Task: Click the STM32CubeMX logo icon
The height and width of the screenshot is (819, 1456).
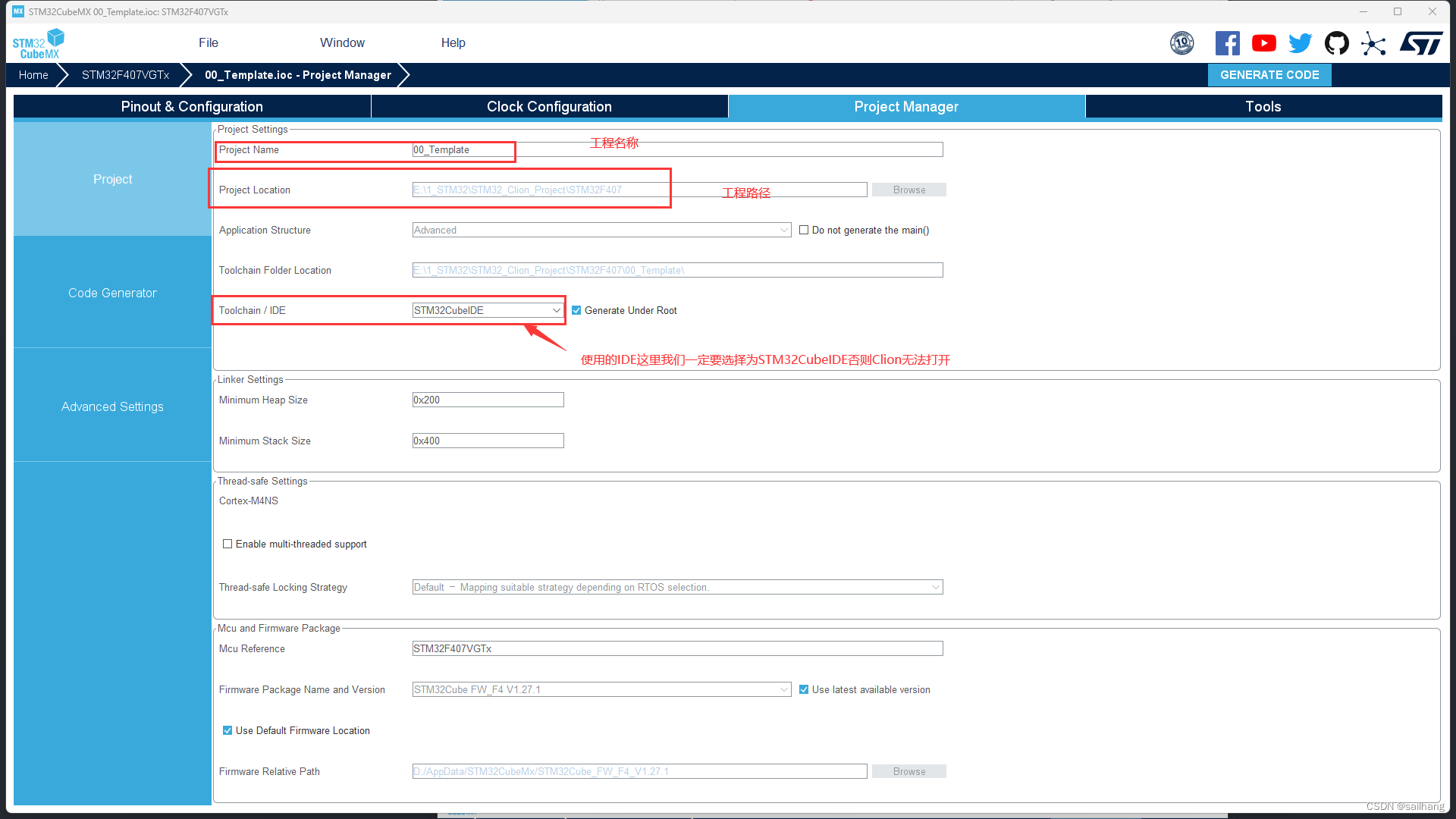Action: tap(38, 43)
